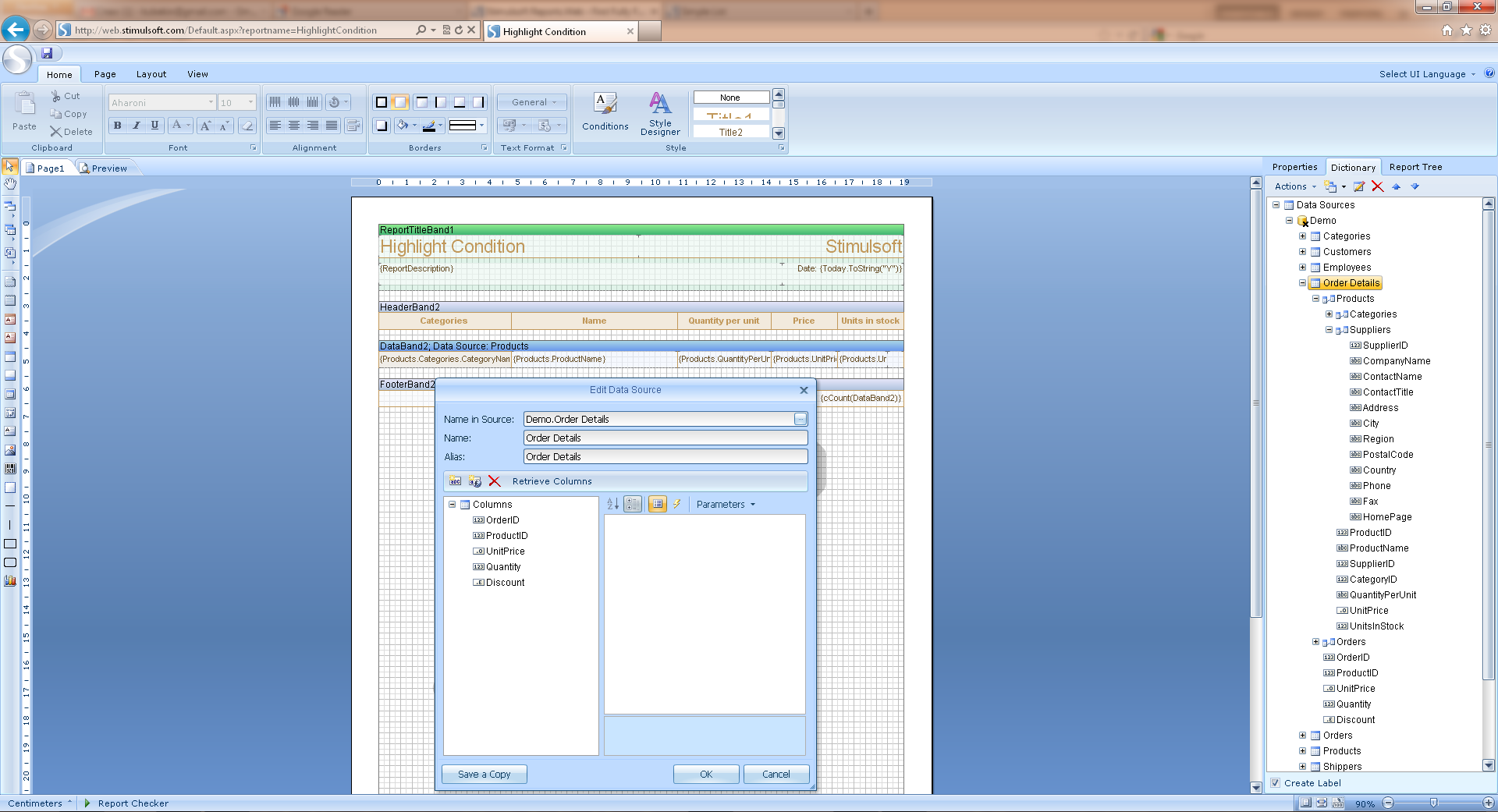Toggle Create Label checkbox
Viewport: 1498px width, 812px height.
click(1276, 783)
